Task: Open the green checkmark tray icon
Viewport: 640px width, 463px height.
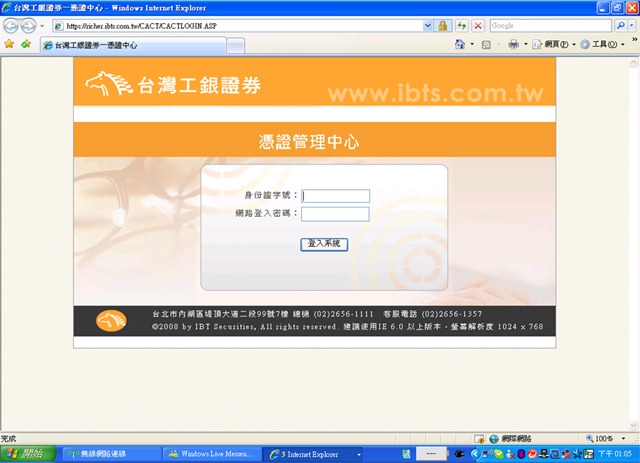Action: pos(498,454)
